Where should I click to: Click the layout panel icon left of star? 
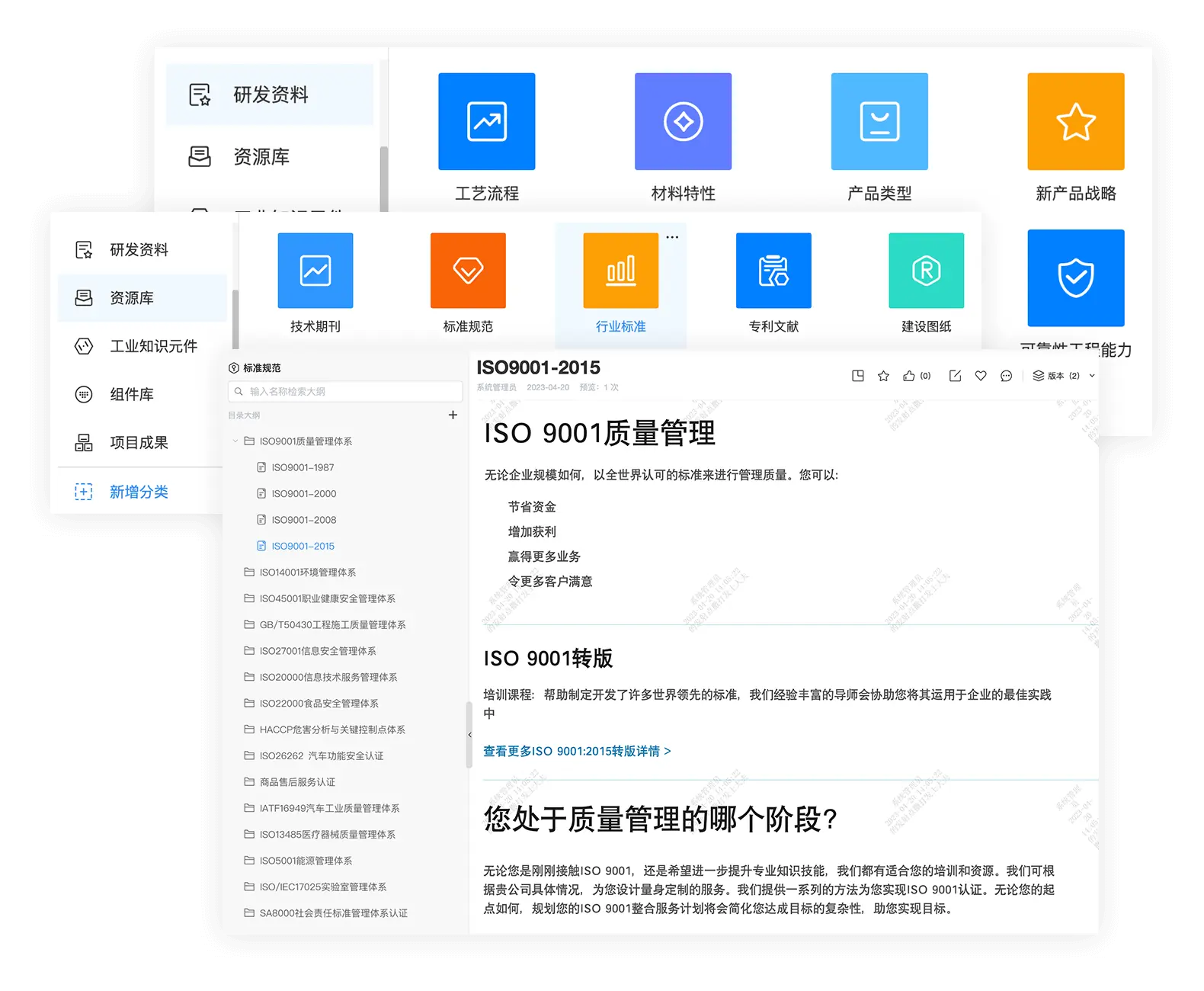[857, 376]
